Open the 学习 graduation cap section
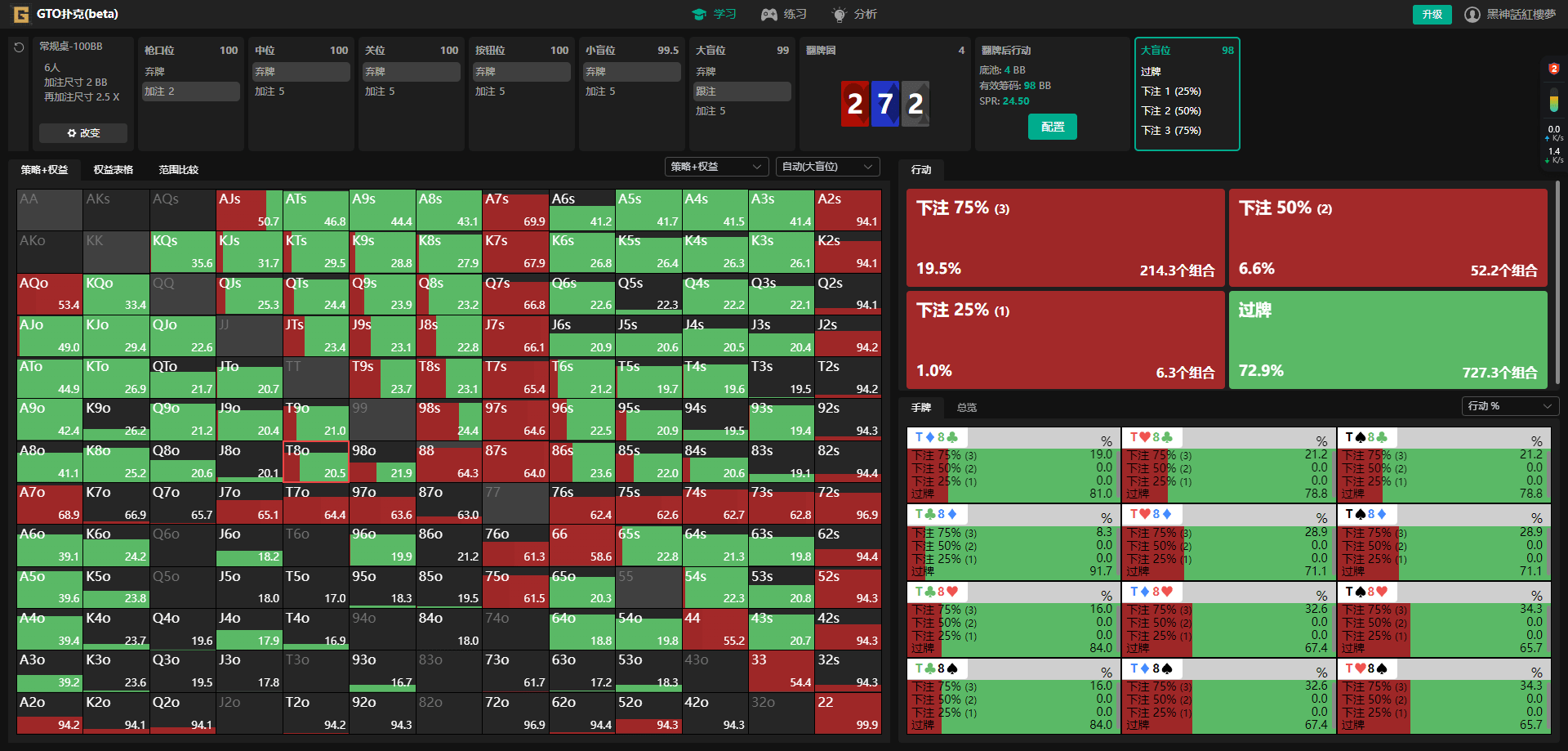The height and width of the screenshot is (751, 1568). point(714,14)
